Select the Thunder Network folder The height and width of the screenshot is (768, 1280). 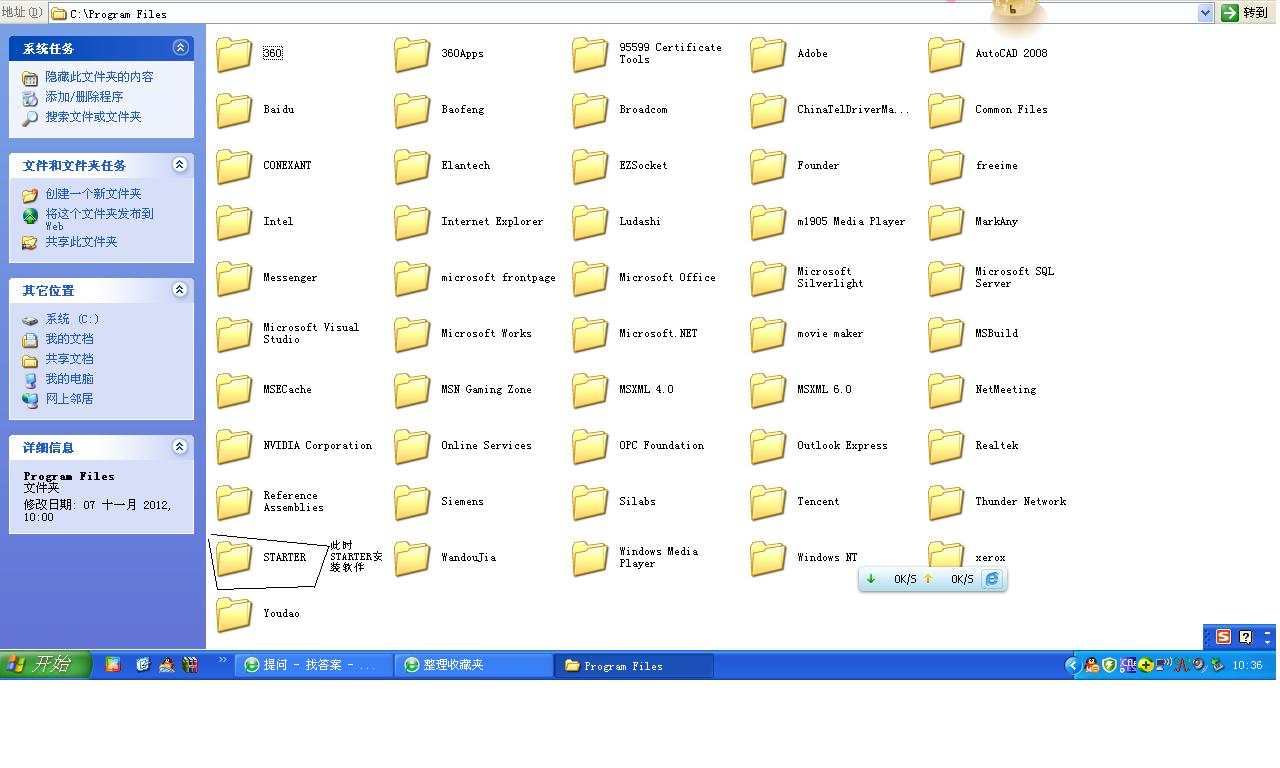[x=997, y=502]
